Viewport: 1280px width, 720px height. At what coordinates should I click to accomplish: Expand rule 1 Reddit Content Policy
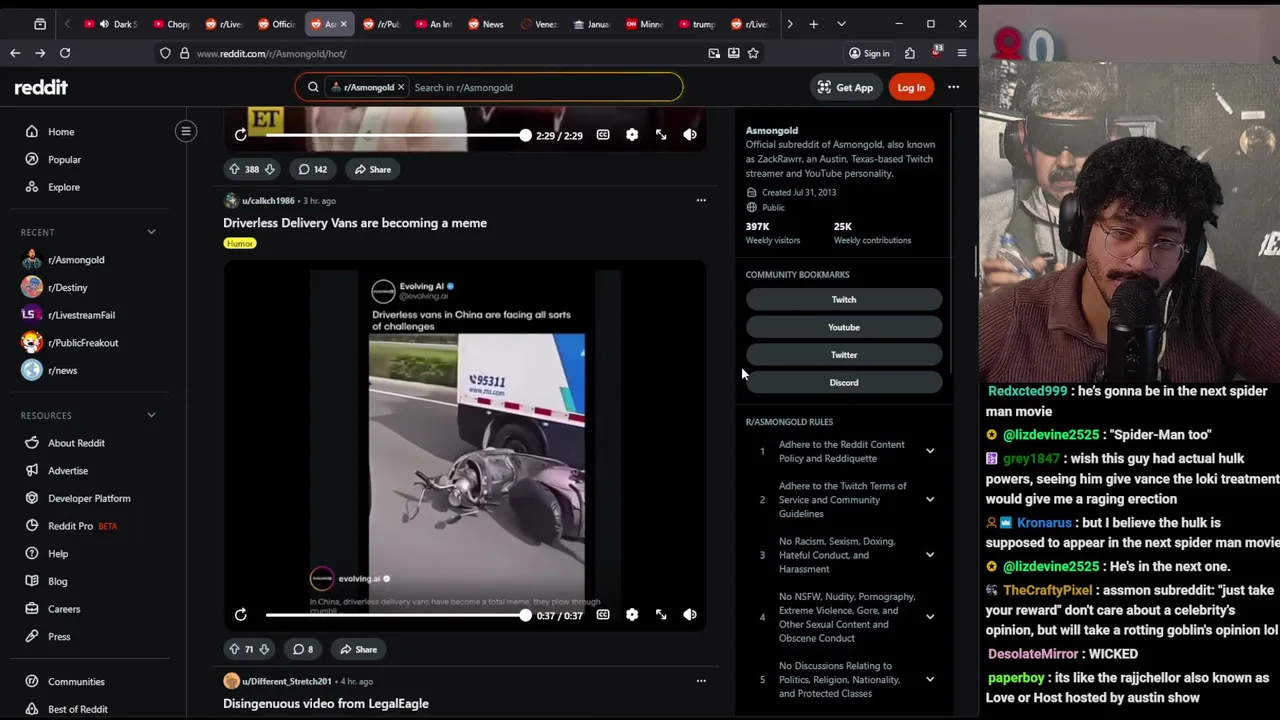tap(930, 451)
